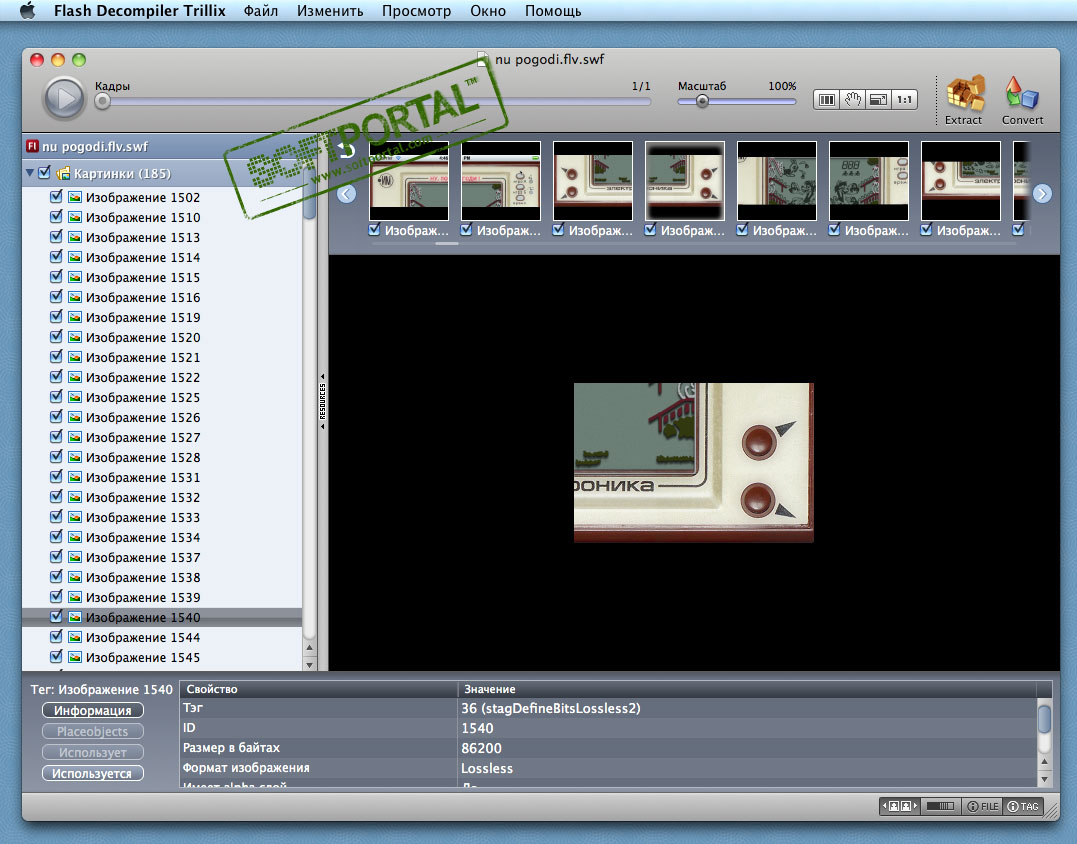Uncheck Изображение 1538 checkbox
The image size is (1077, 844).
pyautogui.click(x=56, y=576)
